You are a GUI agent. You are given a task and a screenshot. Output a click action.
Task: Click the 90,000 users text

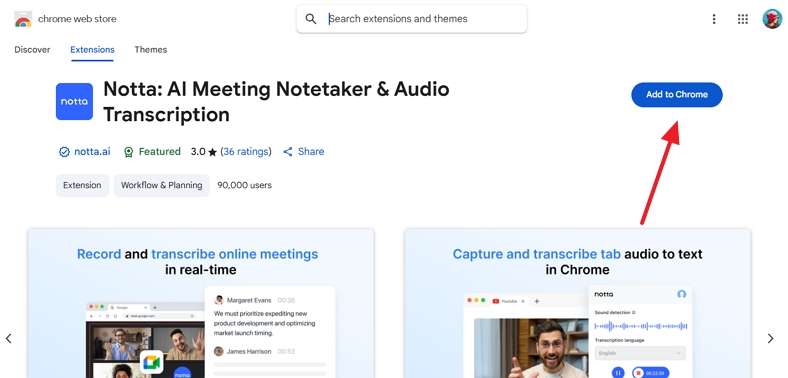(x=244, y=185)
